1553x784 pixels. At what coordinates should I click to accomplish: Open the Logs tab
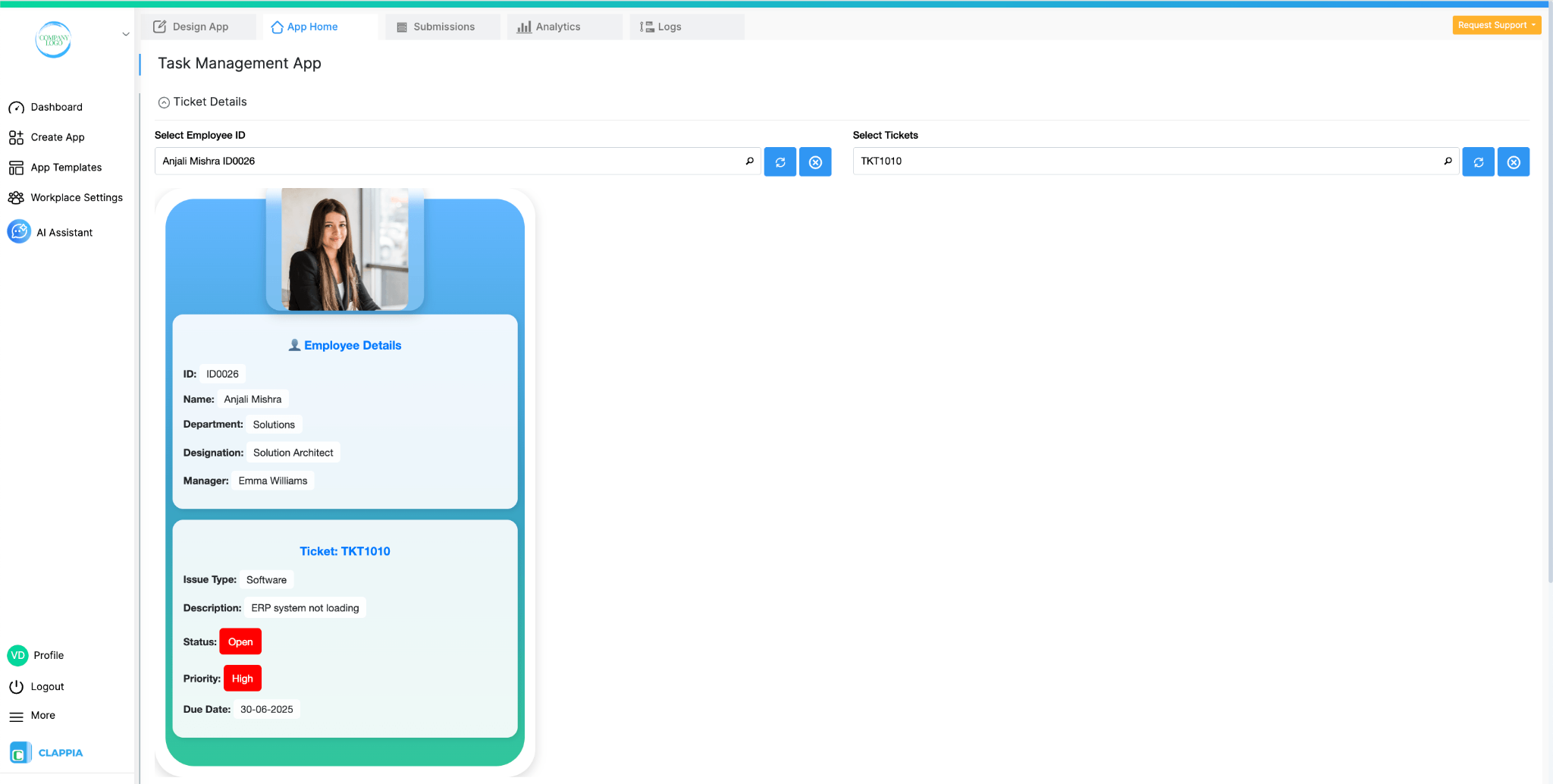pyautogui.click(x=687, y=27)
